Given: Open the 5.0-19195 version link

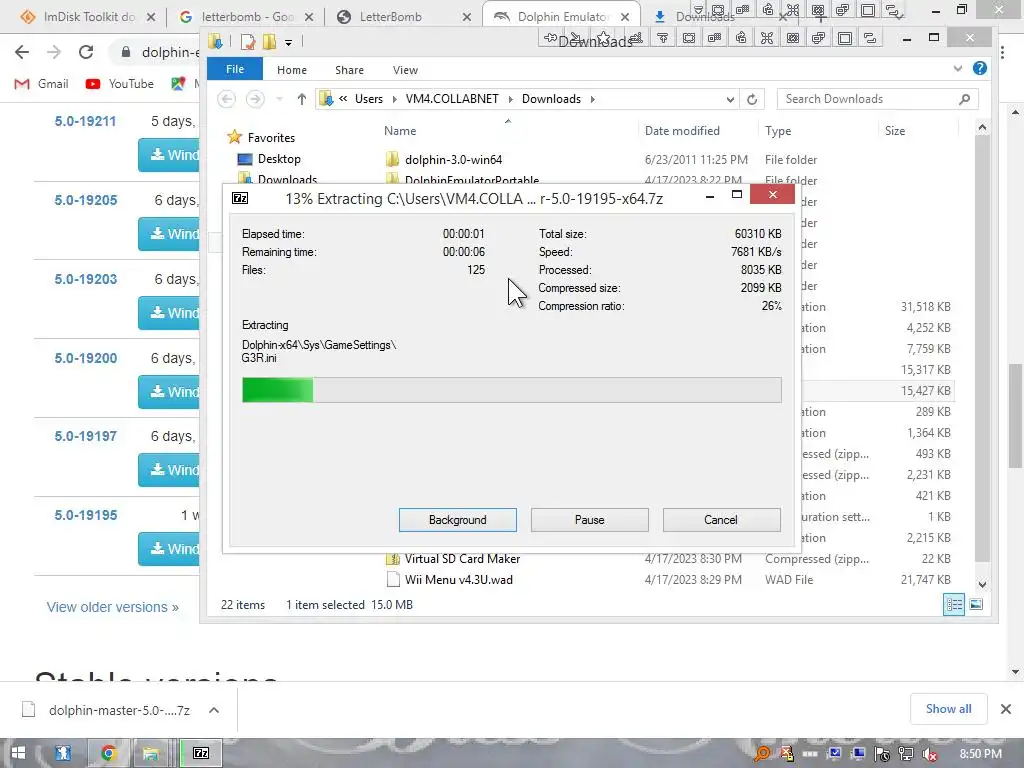Looking at the screenshot, I should [x=86, y=515].
